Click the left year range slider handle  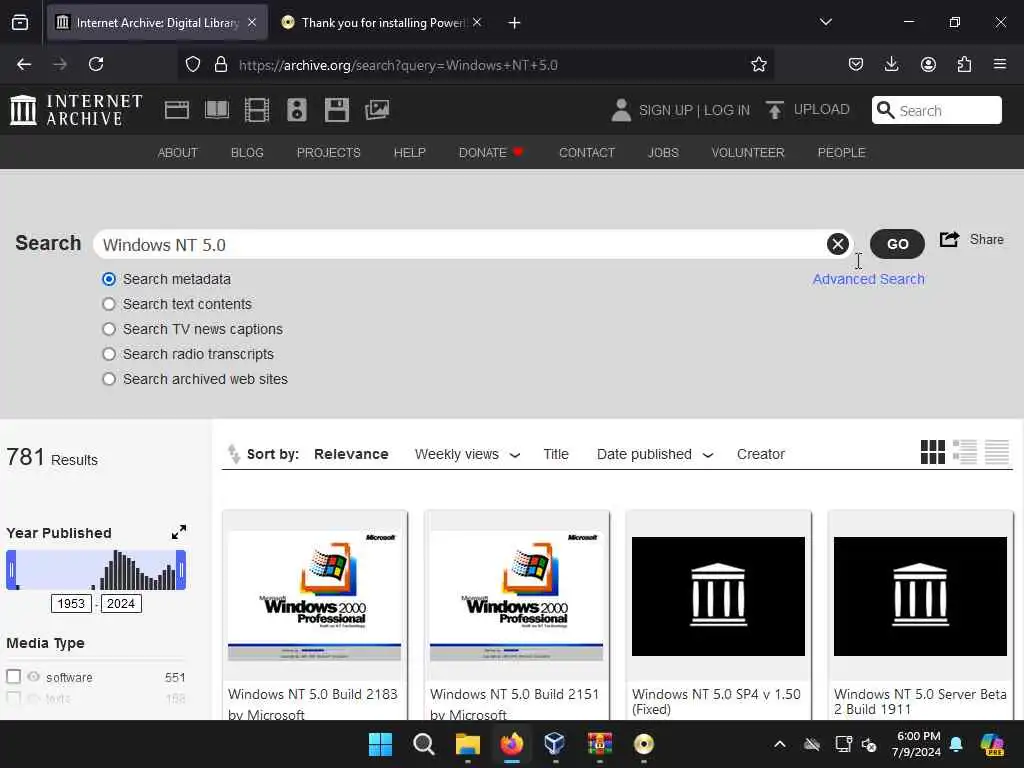point(11,569)
